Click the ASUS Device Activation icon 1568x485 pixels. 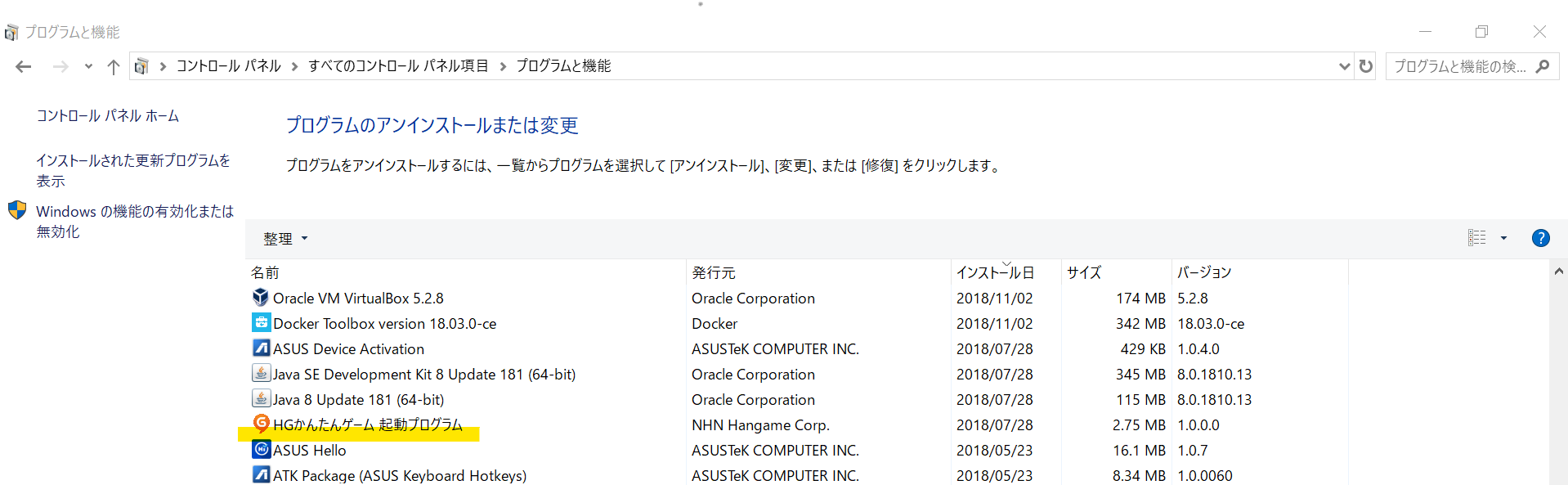click(261, 348)
